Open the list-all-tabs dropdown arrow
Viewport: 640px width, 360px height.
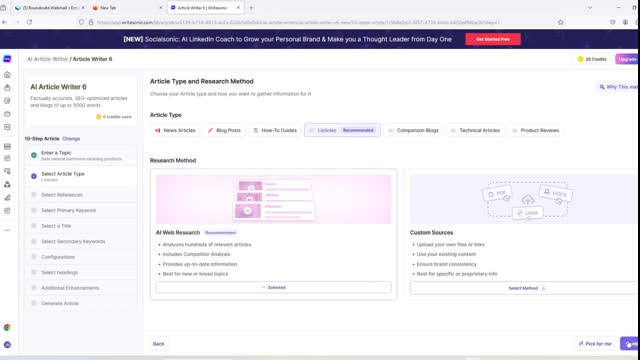[589, 8]
